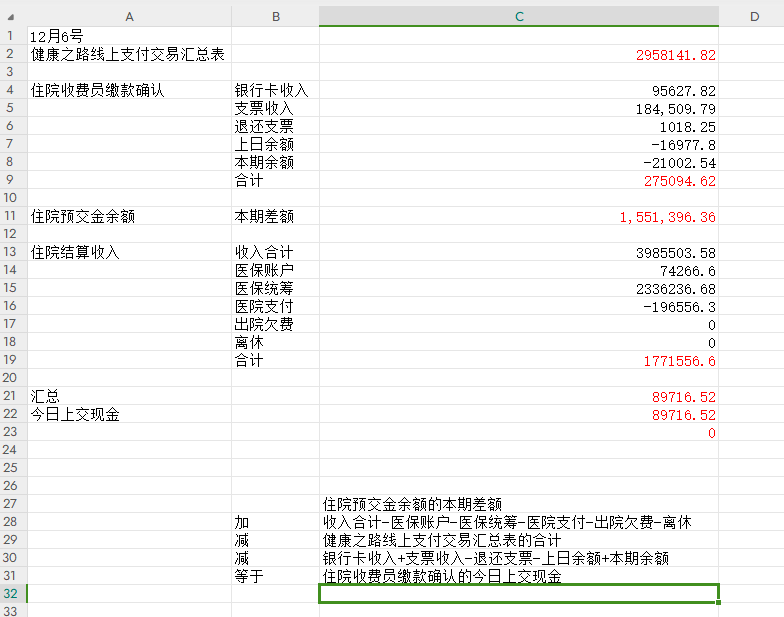This screenshot has width=784, height=617.
Task: Click value -196556.3
Action: tap(680, 306)
